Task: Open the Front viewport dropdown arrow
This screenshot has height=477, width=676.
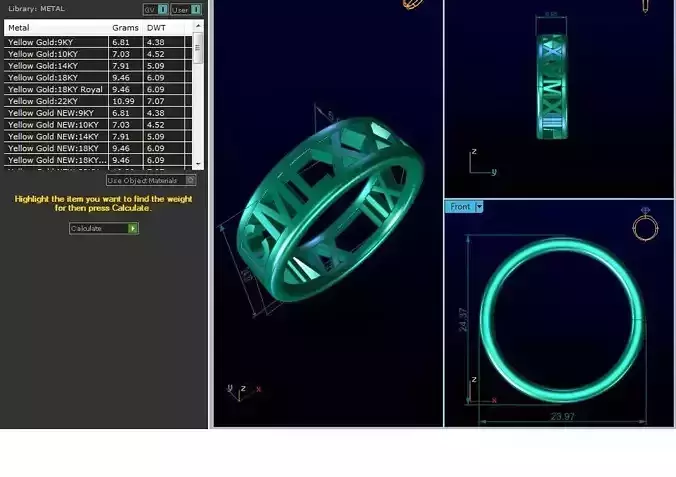Action: (x=479, y=207)
